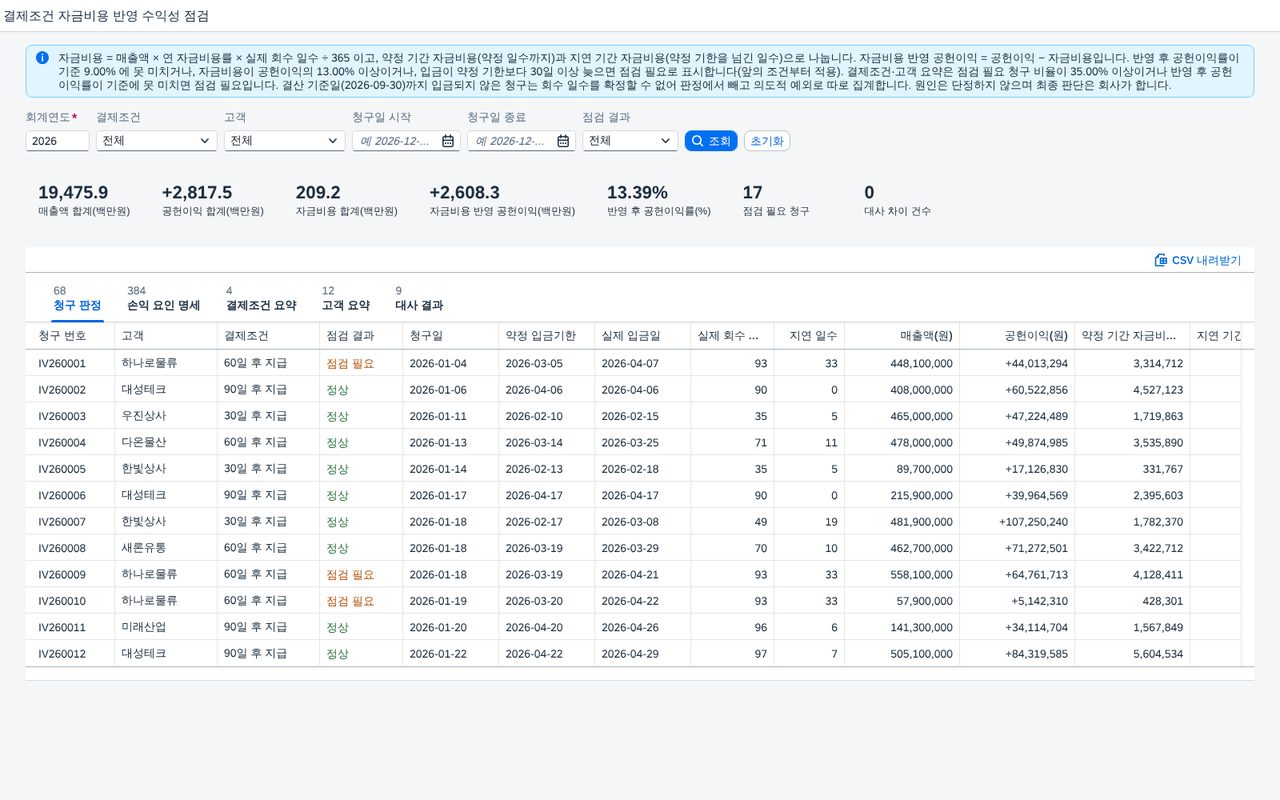Download data via CSV 내려받기
This screenshot has height=800, width=1280.
tap(1198, 260)
